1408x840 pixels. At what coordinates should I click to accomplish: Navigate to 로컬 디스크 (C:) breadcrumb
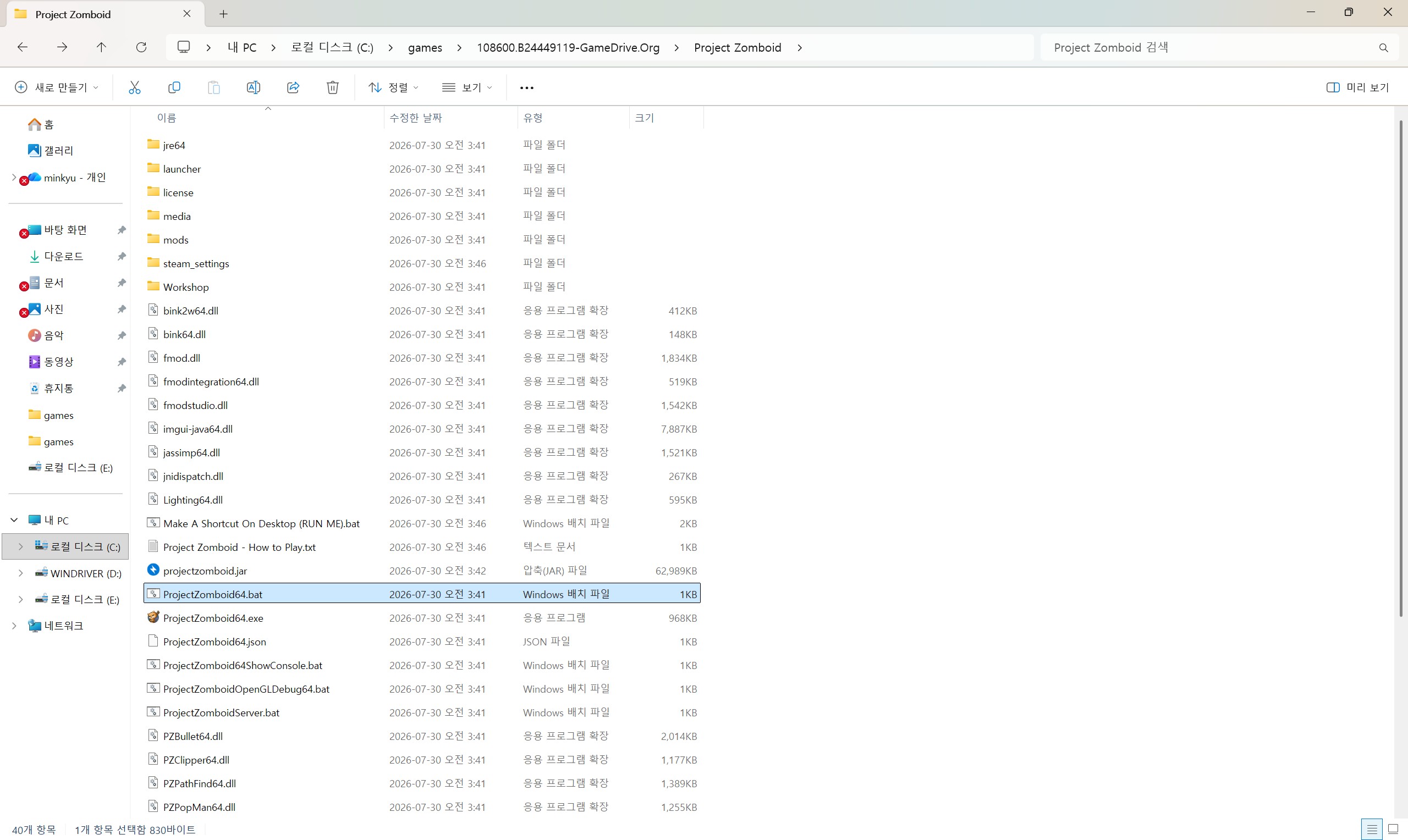tap(332, 47)
